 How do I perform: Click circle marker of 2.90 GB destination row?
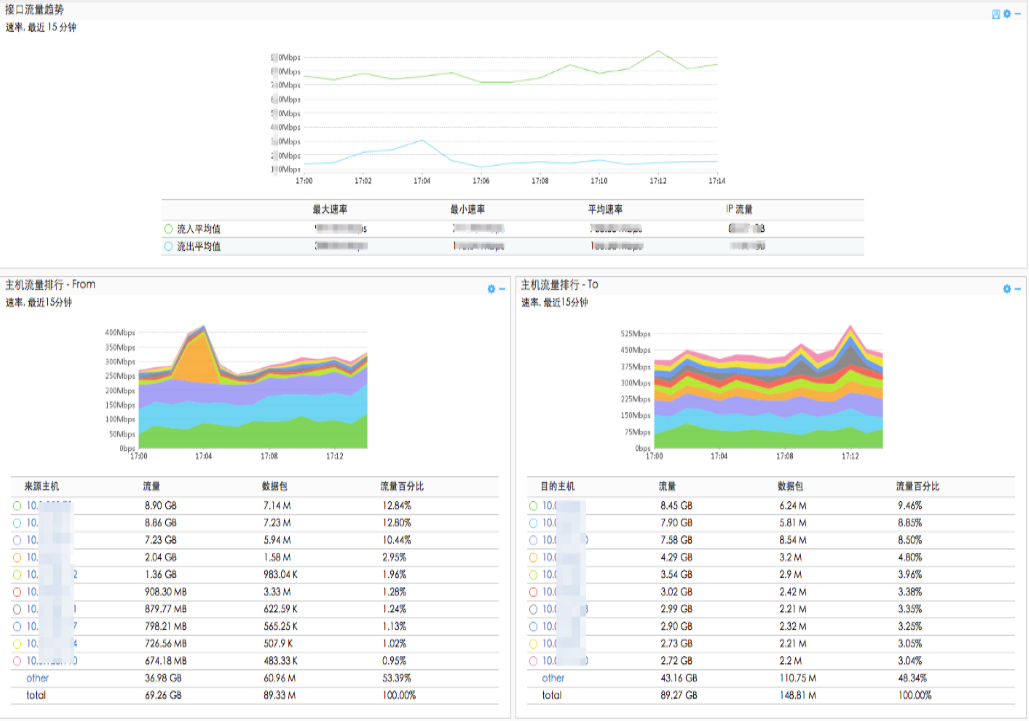[x=533, y=627]
